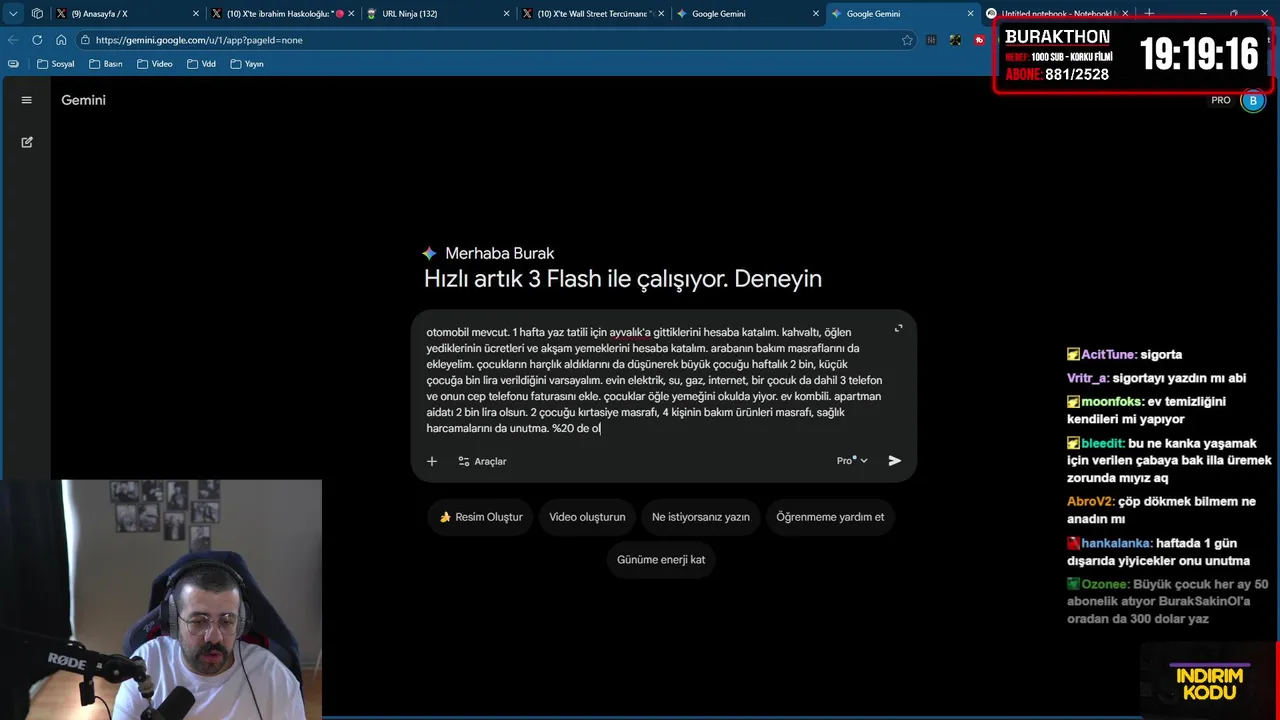1280x720 pixels.
Task: Click inside the prompt text area
Action: click(x=655, y=380)
